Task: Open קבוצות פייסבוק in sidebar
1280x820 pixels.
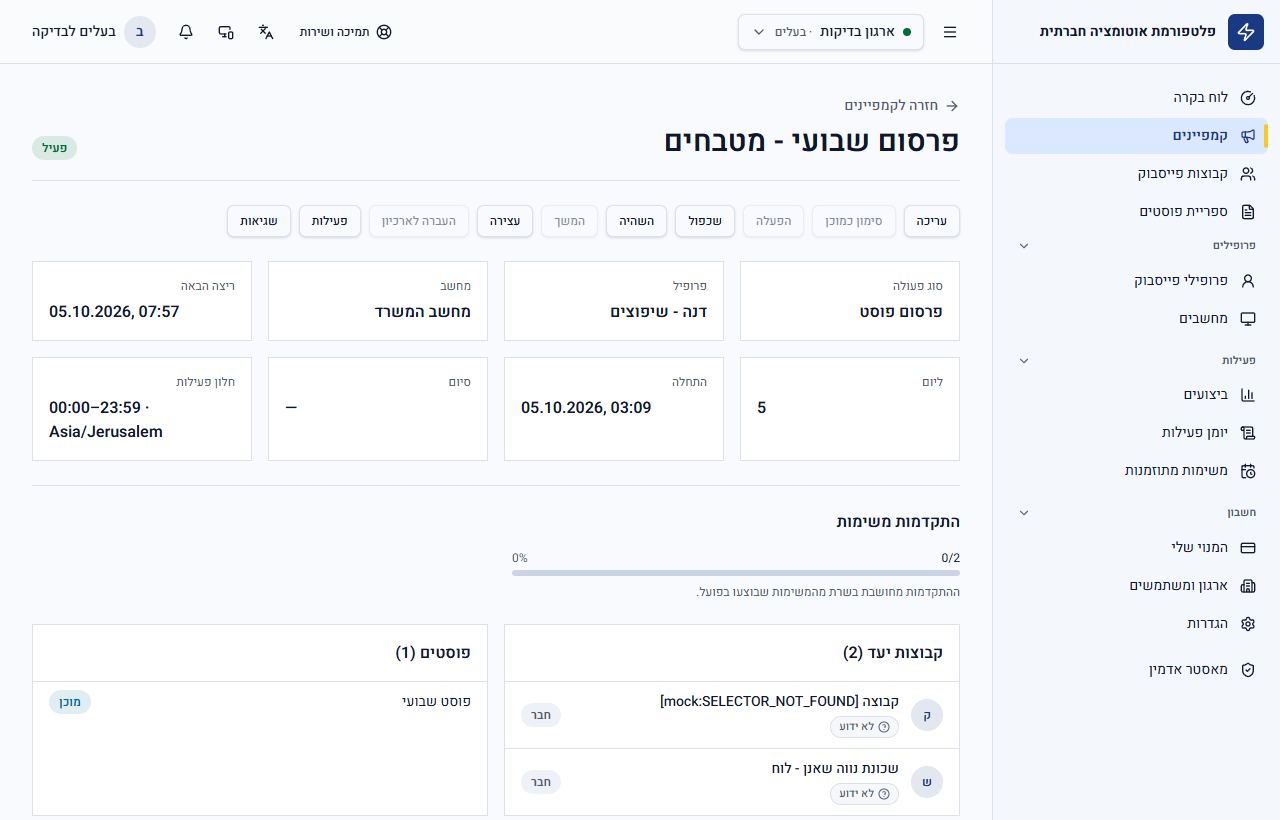Action: click(1136, 174)
